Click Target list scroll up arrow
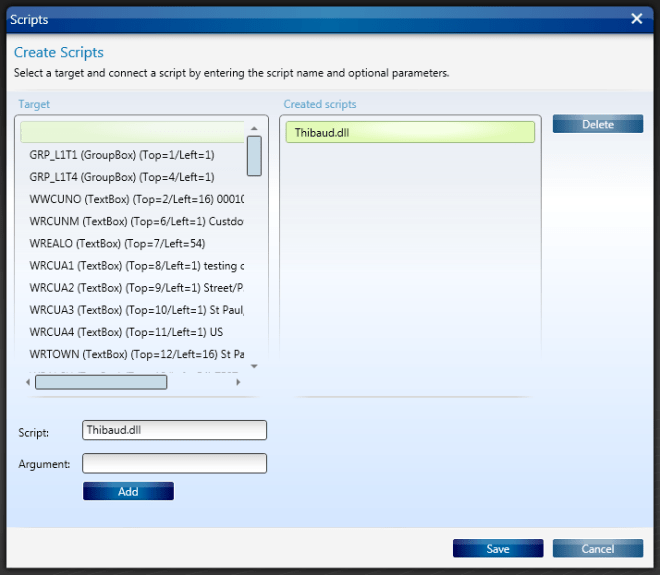Viewport: 660px width, 575px height. coord(254,128)
